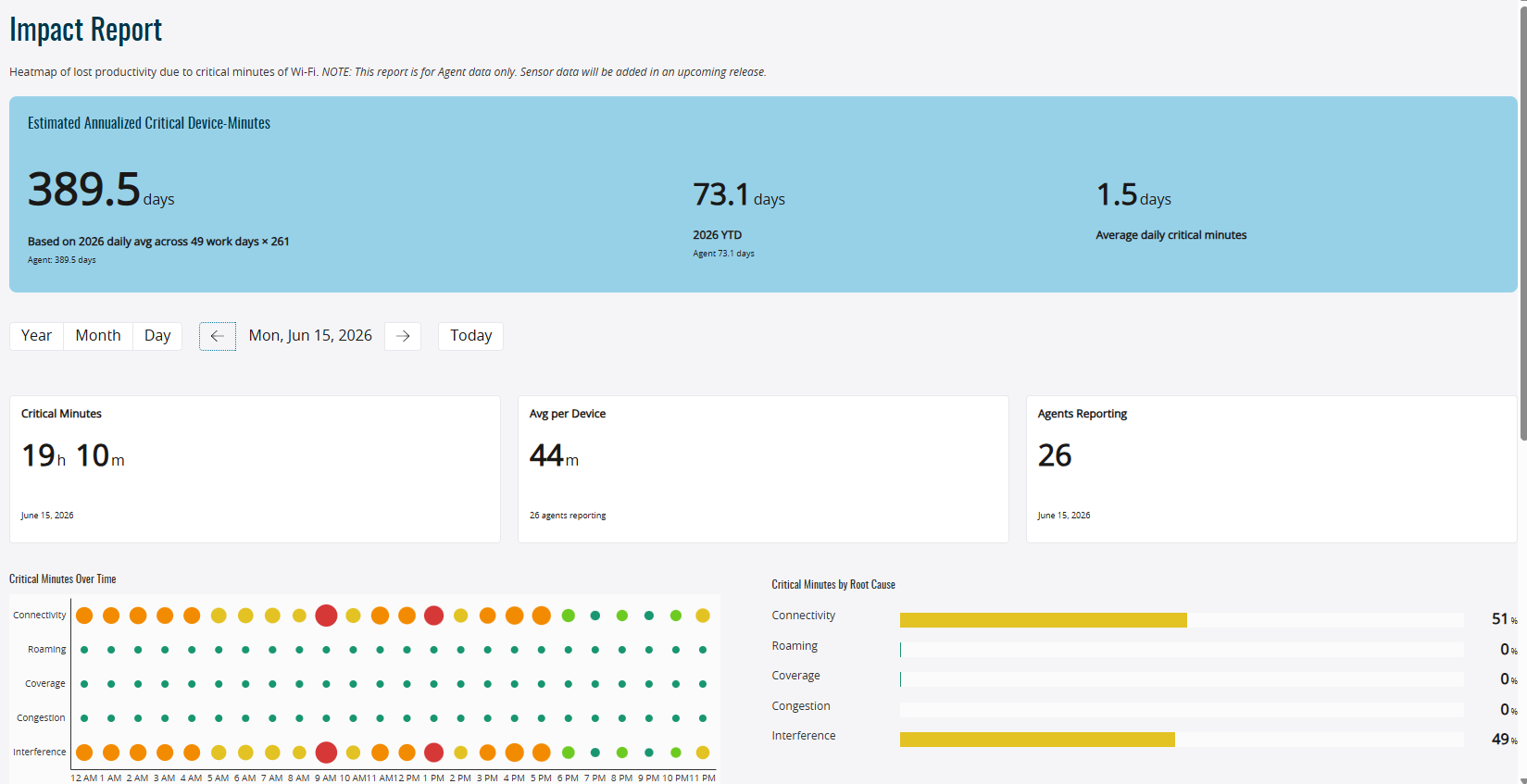This screenshot has width=1527, height=784.
Task: Click the date label Mon, Jun 15, 2026
Action: pos(310,336)
